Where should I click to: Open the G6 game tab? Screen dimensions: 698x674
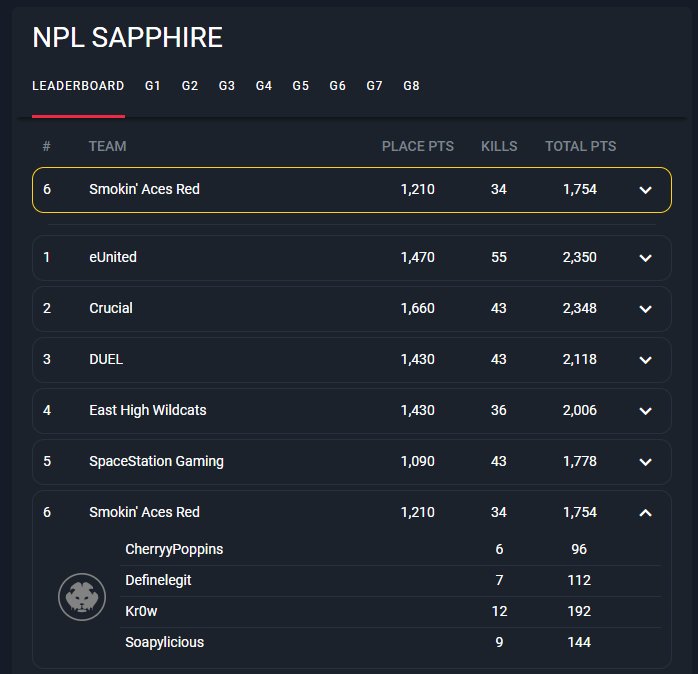pos(337,85)
